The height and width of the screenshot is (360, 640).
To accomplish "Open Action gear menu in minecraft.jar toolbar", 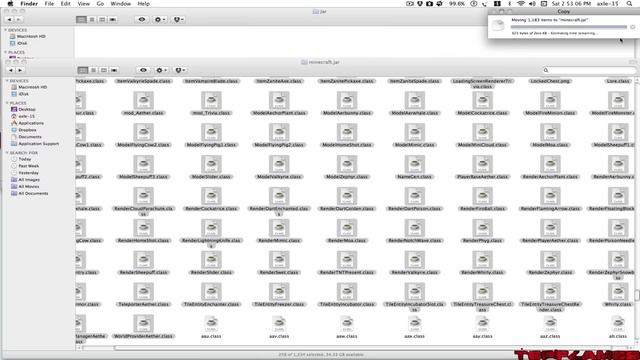I will (x=161, y=70).
